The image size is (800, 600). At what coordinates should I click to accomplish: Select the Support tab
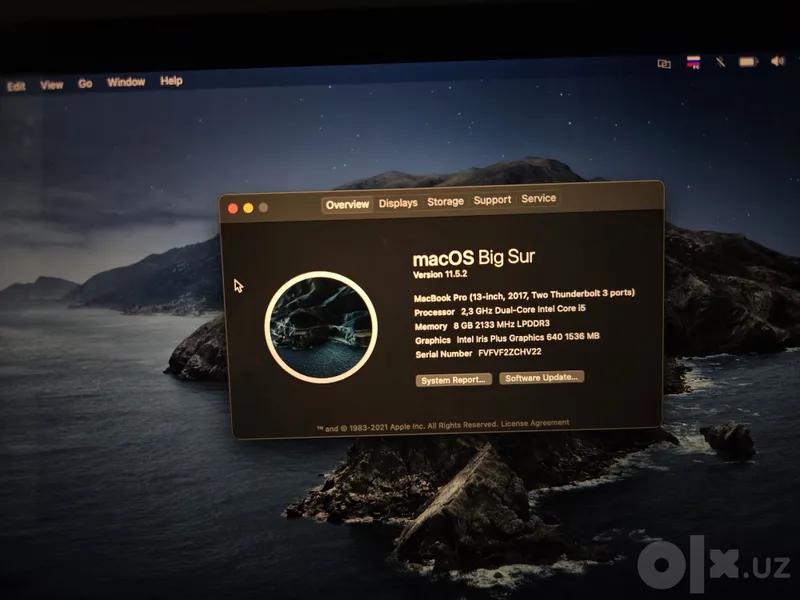click(x=492, y=200)
